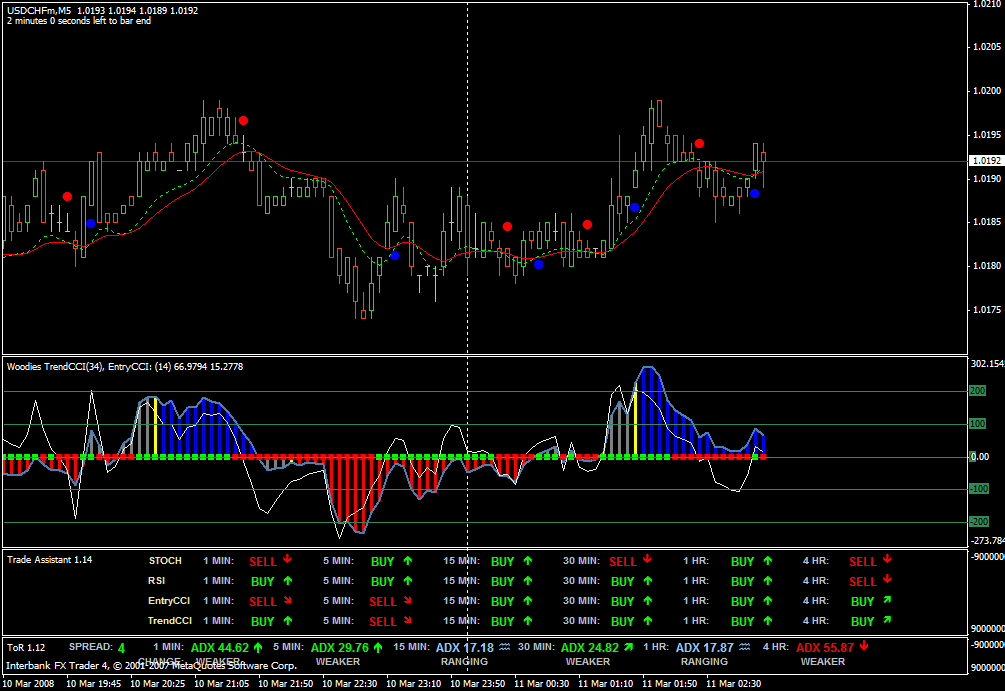1005x691 pixels.
Task: Click the RSI 5 MIN green up arrow
Action: pos(408,581)
